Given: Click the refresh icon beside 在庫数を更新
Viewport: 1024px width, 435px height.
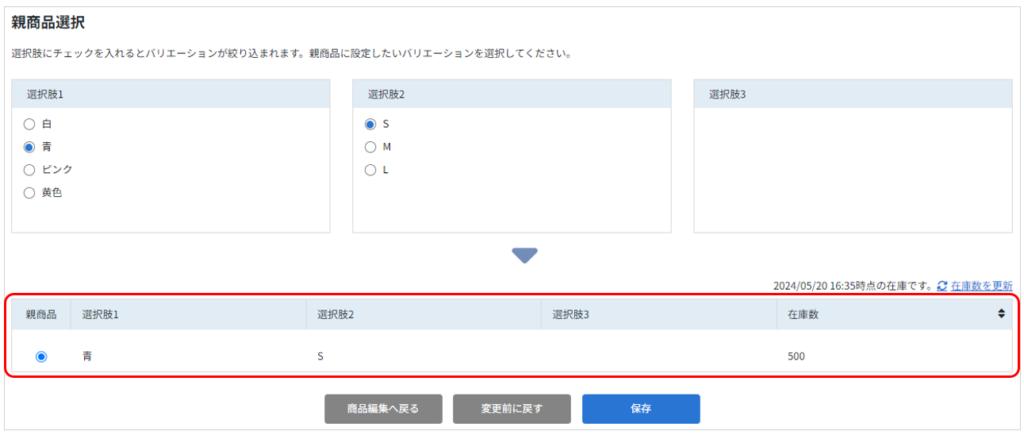Looking at the screenshot, I should point(942,286).
